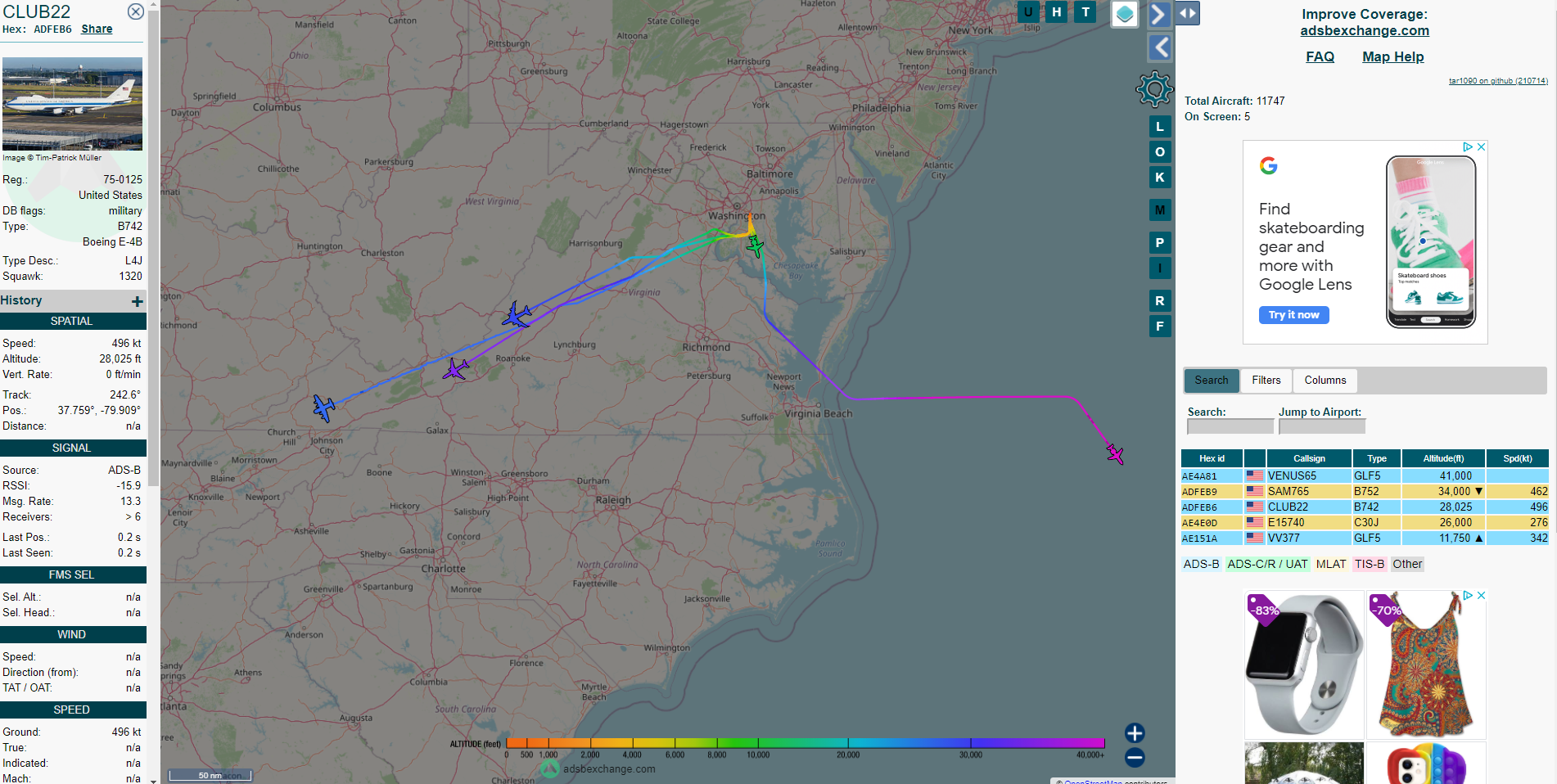Image resolution: width=1557 pixels, height=784 pixels.
Task: Sort table by Altitude(ft) column
Action: pyautogui.click(x=1443, y=458)
